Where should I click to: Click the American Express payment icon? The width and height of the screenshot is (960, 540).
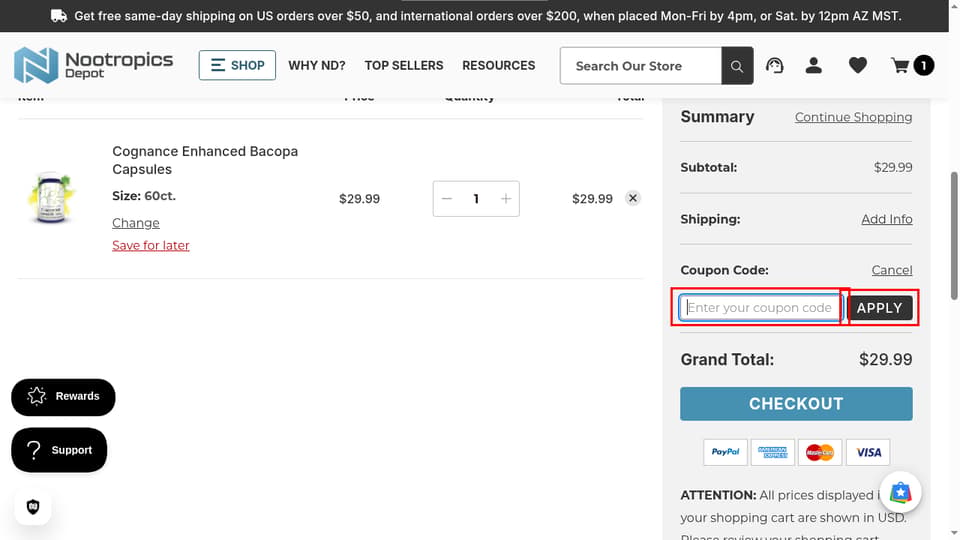point(773,452)
